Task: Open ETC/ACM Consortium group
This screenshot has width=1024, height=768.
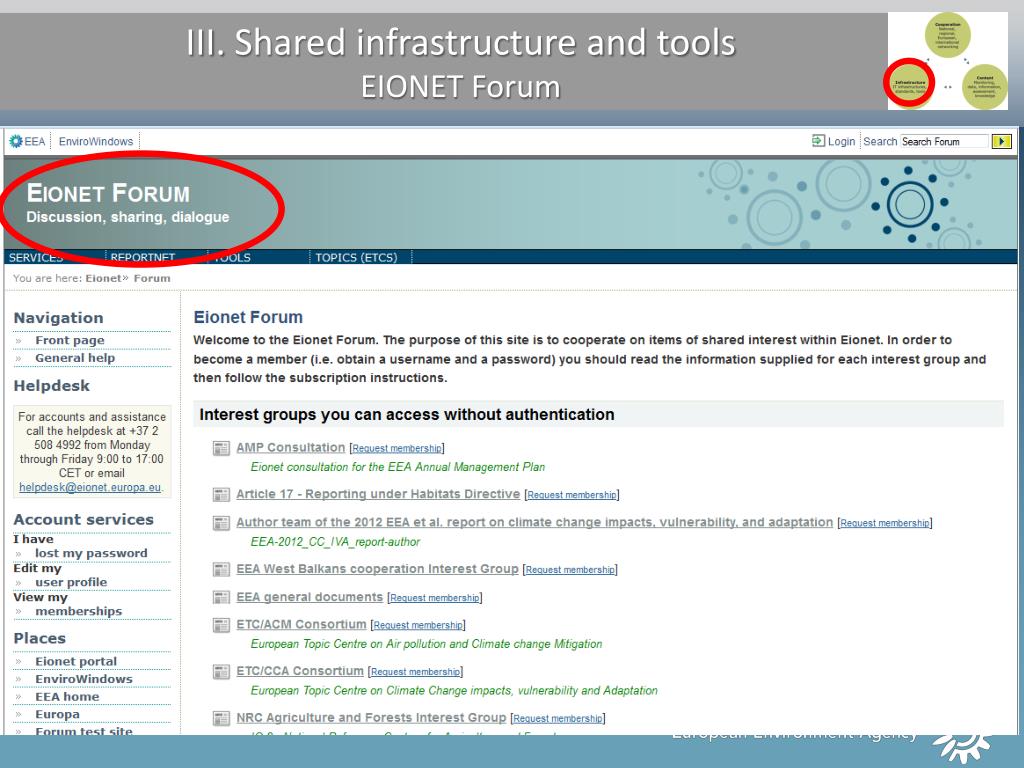Action: (301, 624)
